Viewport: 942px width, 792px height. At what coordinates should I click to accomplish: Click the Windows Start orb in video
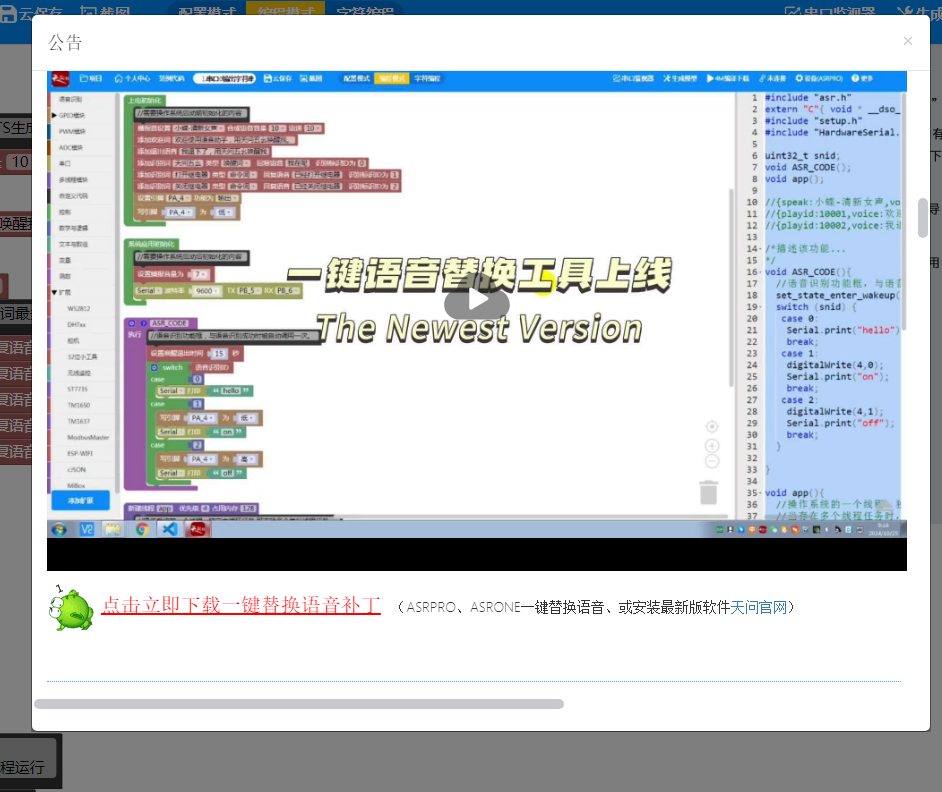pyautogui.click(x=60, y=529)
